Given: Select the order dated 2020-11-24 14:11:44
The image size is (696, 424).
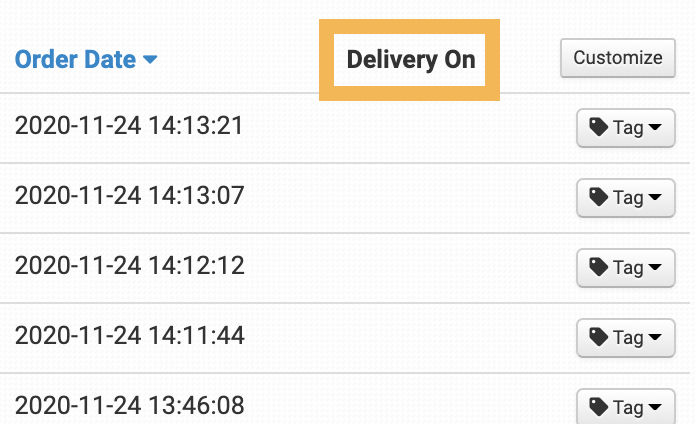Looking at the screenshot, I should 129,335.
